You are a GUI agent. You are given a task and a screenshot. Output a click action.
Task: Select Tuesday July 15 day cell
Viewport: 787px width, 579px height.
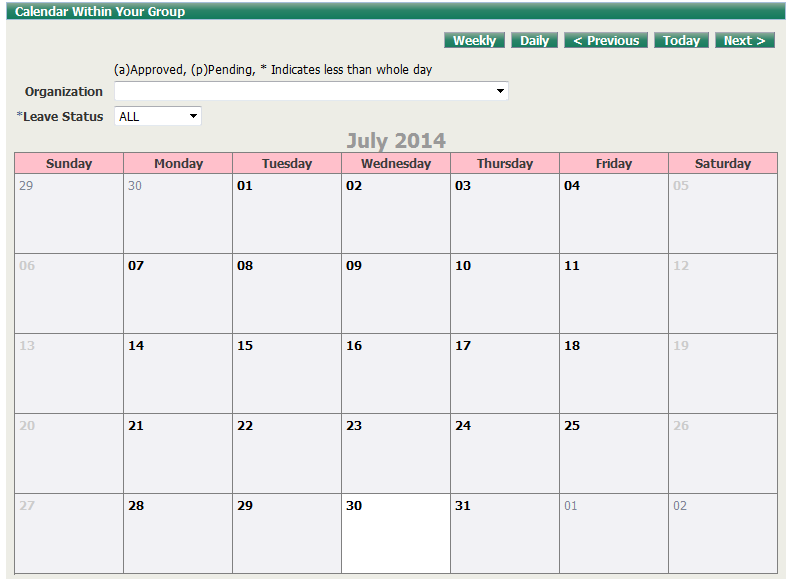click(286, 373)
